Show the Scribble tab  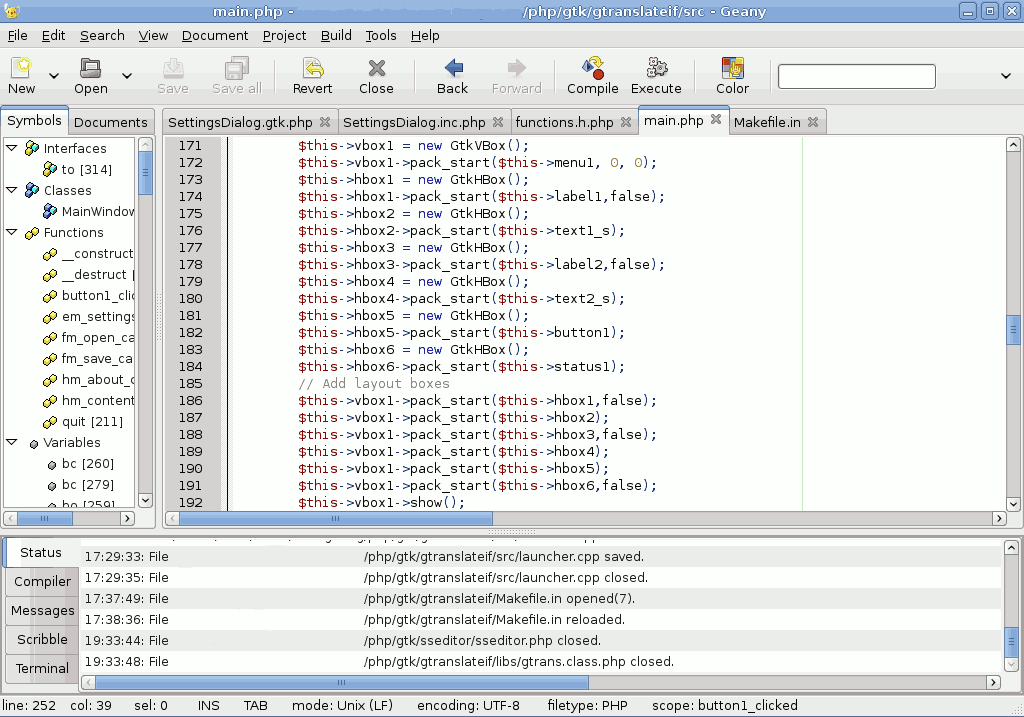coord(42,639)
